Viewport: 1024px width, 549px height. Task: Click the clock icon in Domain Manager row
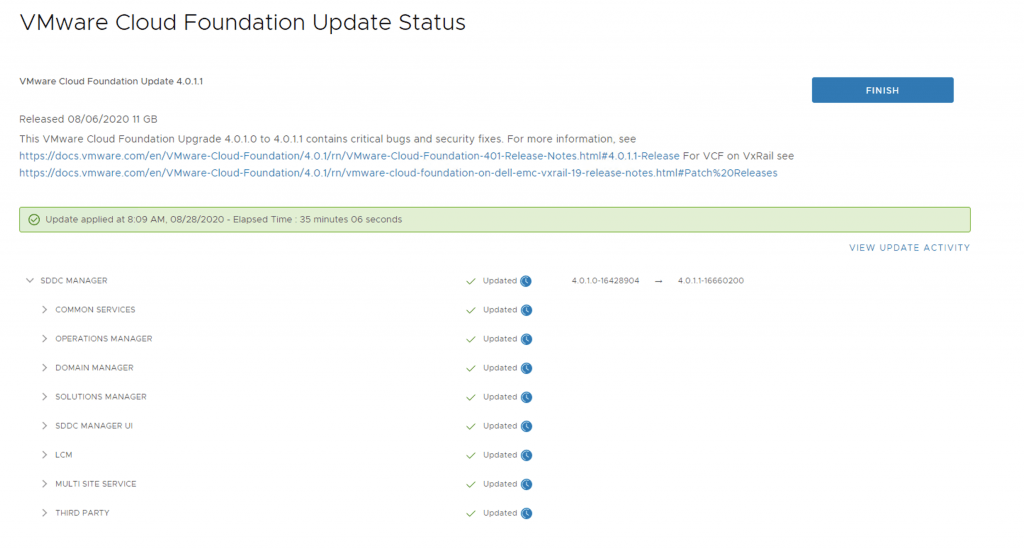(x=526, y=368)
